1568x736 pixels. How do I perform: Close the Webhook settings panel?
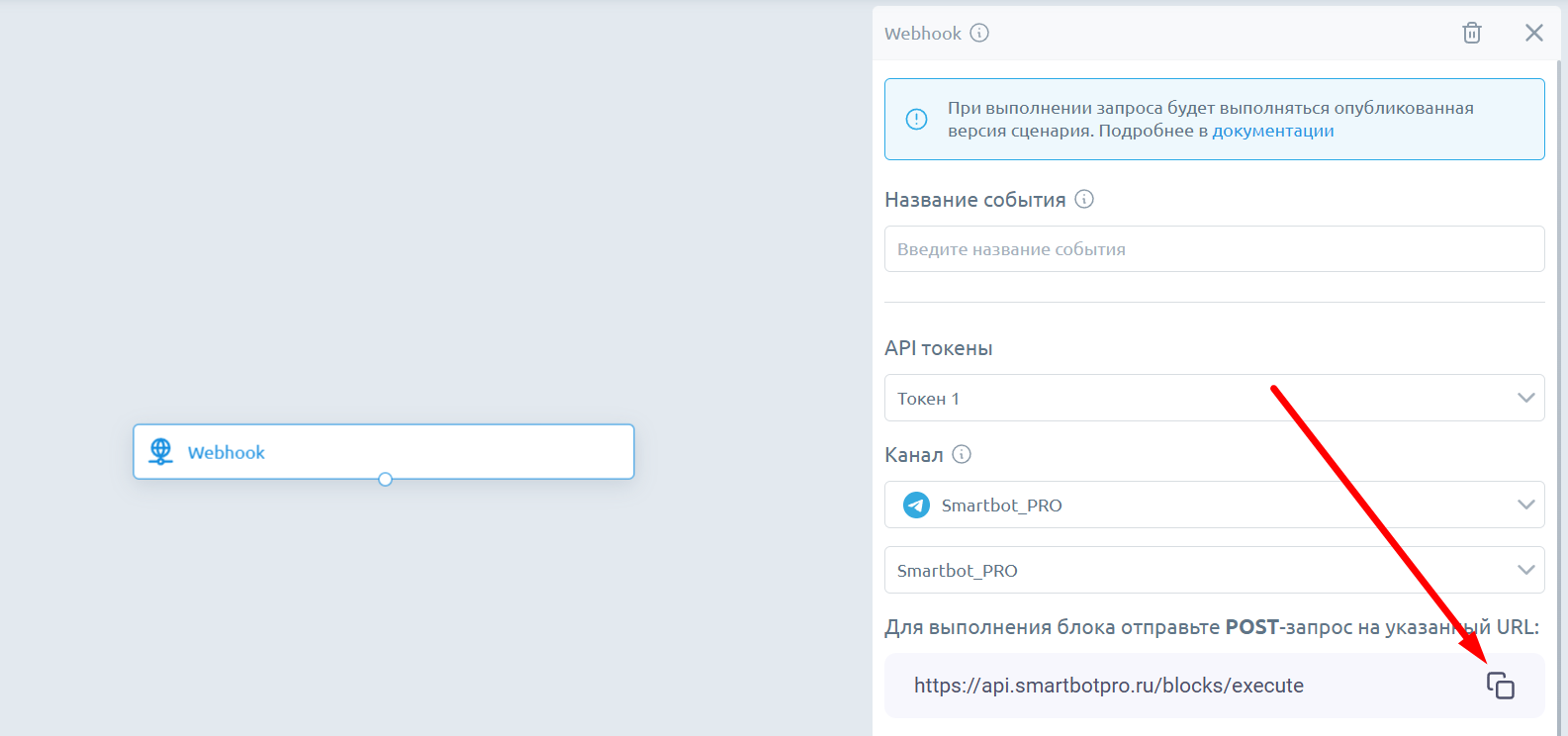(x=1533, y=33)
